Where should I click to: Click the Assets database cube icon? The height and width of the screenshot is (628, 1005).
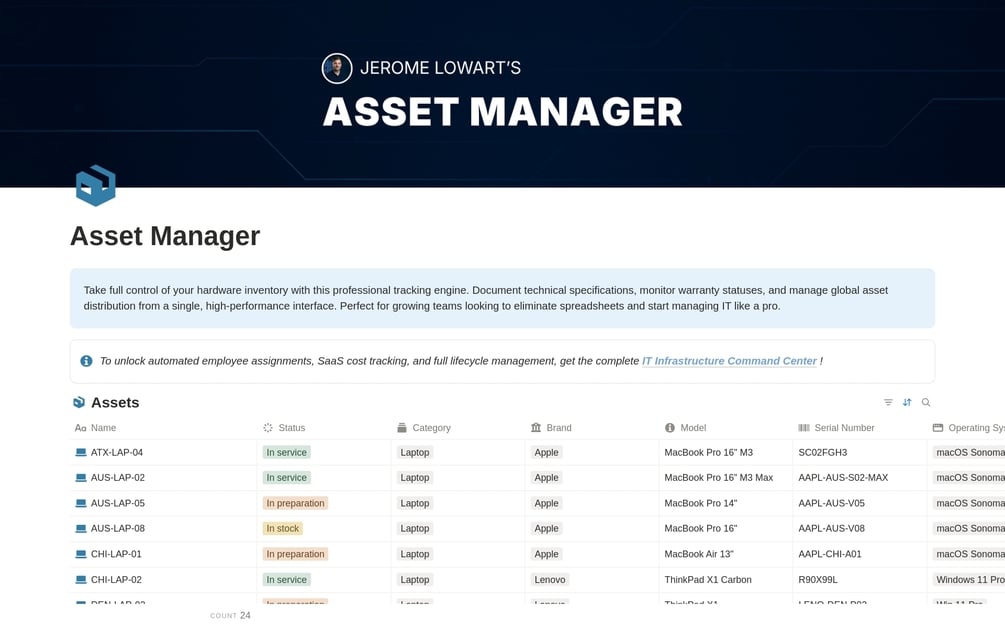[x=79, y=402]
